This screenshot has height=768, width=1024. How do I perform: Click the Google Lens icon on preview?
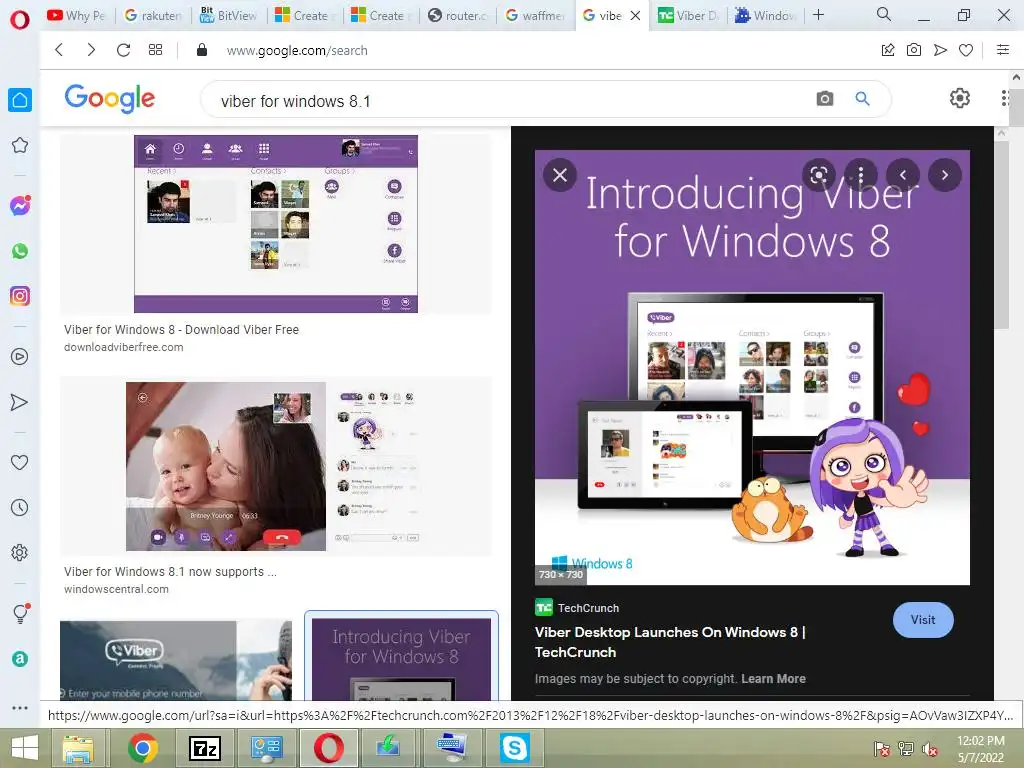tap(819, 175)
